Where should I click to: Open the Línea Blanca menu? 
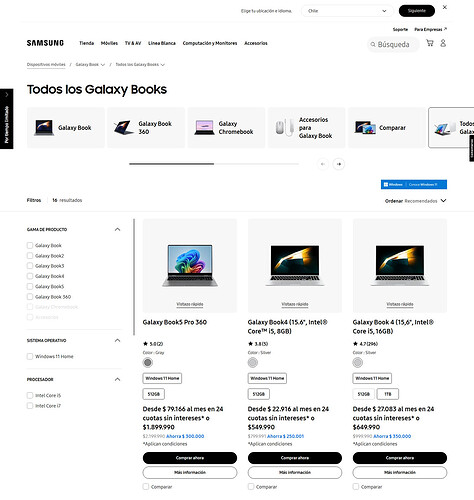click(162, 43)
